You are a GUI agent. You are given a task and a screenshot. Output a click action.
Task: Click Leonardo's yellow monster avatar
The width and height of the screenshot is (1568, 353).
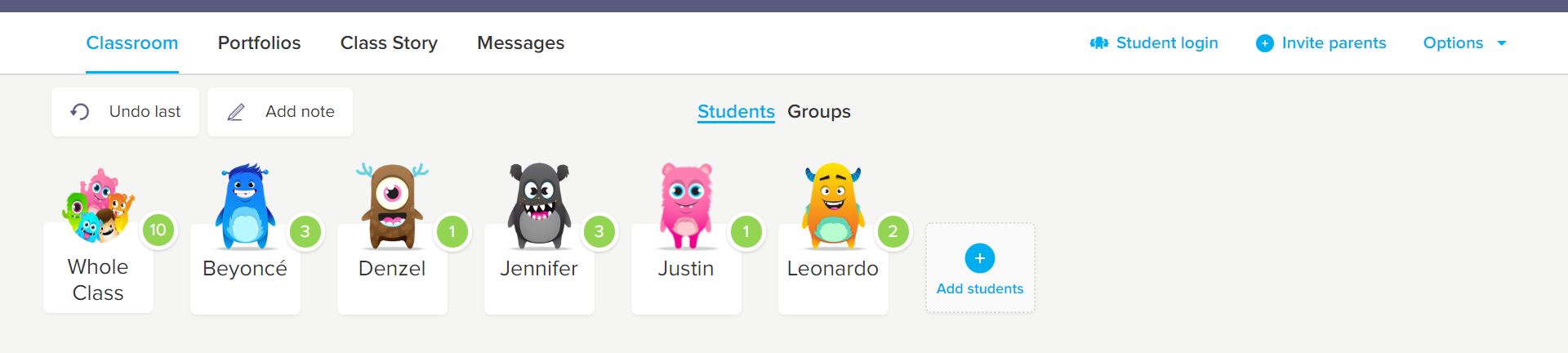(x=833, y=206)
